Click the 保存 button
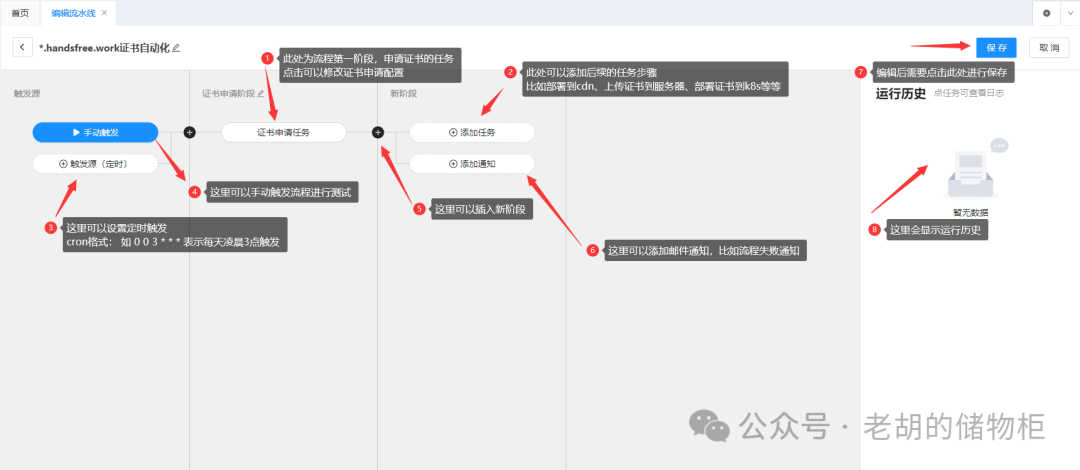Screen dimensions: 1080x470 click(x=996, y=48)
